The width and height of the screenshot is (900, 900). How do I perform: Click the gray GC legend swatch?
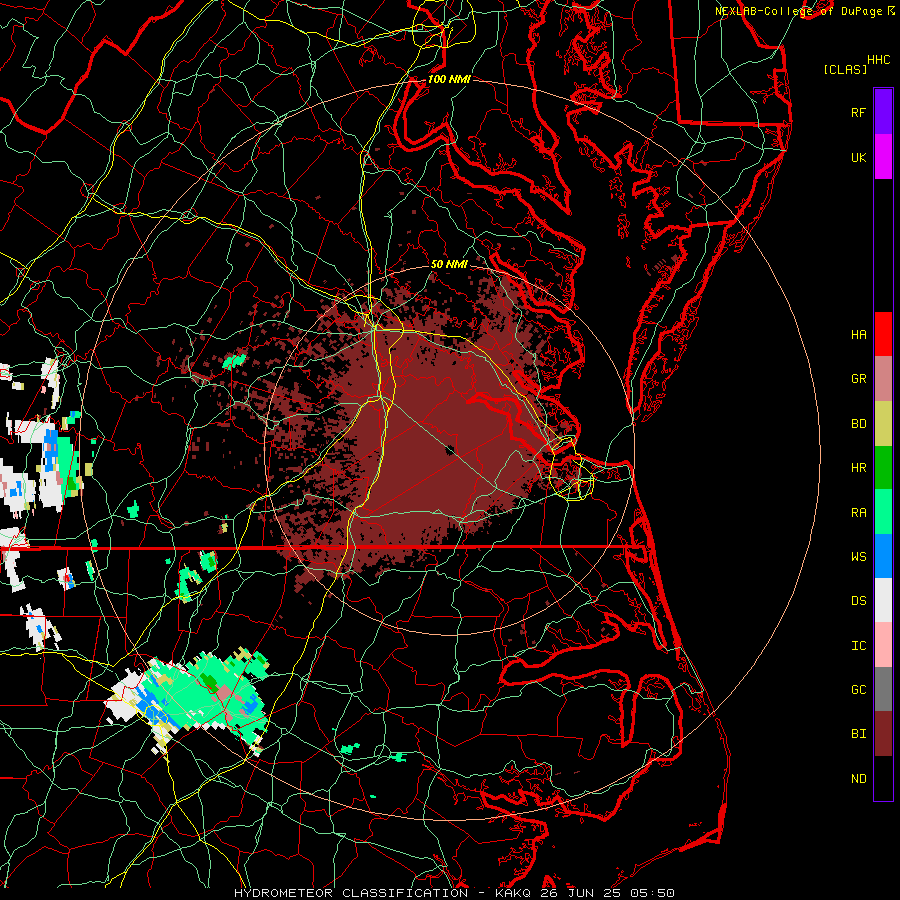point(883,689)
